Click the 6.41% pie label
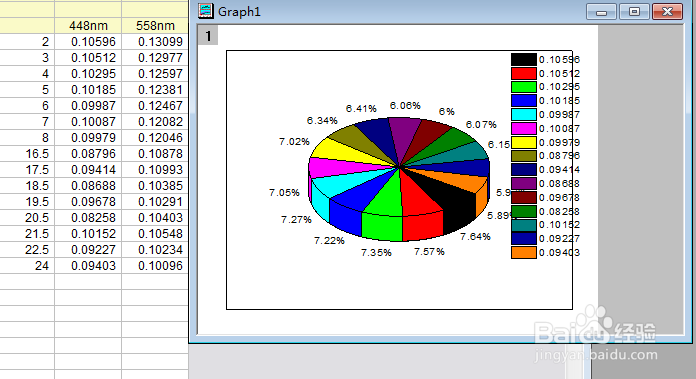This screenshot has width=696, height=379. coord(361,109)
